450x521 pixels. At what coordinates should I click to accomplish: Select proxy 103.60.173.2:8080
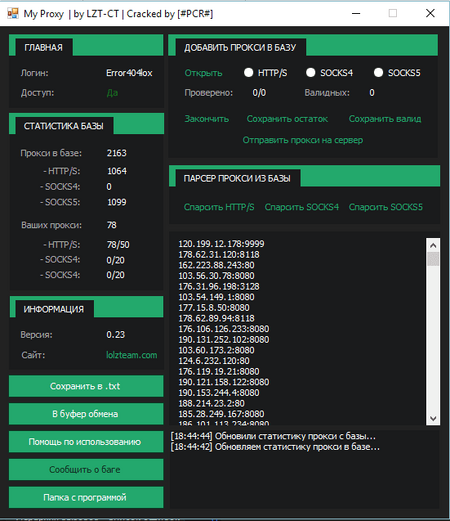pyautogui.click(x=216, y=350)
